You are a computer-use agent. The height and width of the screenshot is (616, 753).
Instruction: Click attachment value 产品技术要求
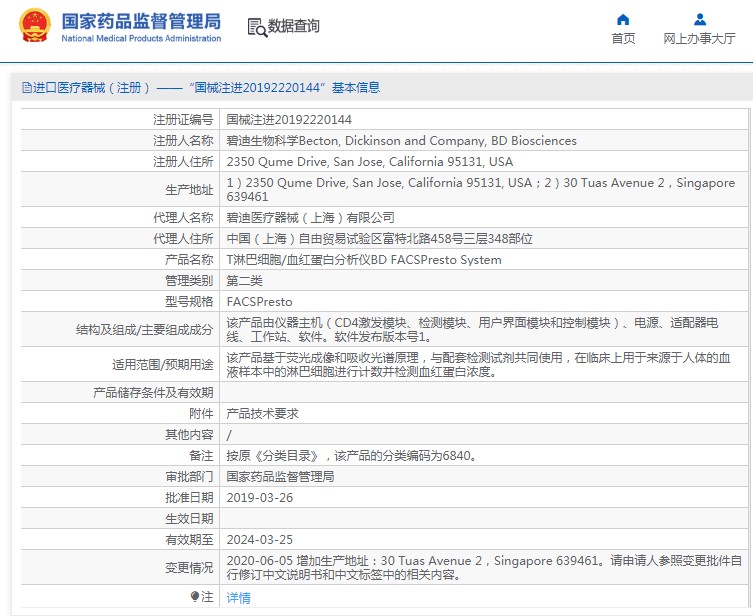tap(262, 414)
